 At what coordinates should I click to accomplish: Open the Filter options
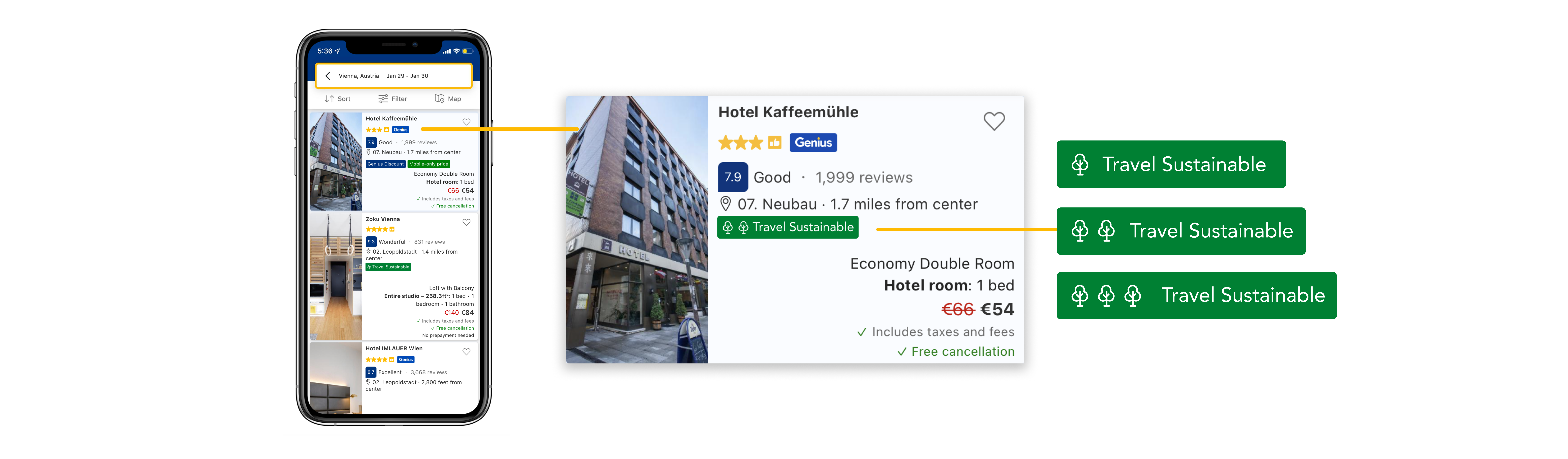coord(393,99)
